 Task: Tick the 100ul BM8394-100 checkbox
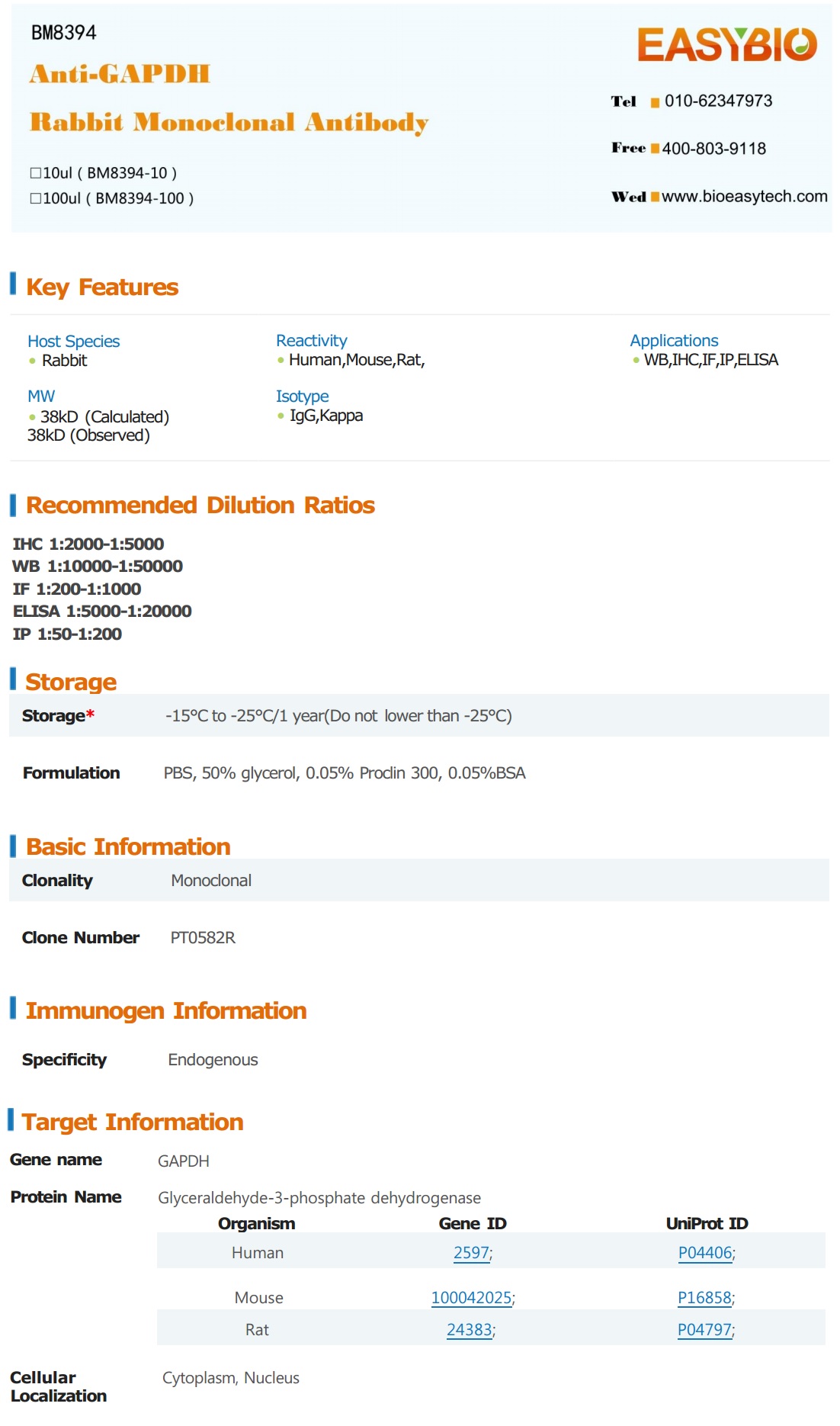tap(35, 198)
